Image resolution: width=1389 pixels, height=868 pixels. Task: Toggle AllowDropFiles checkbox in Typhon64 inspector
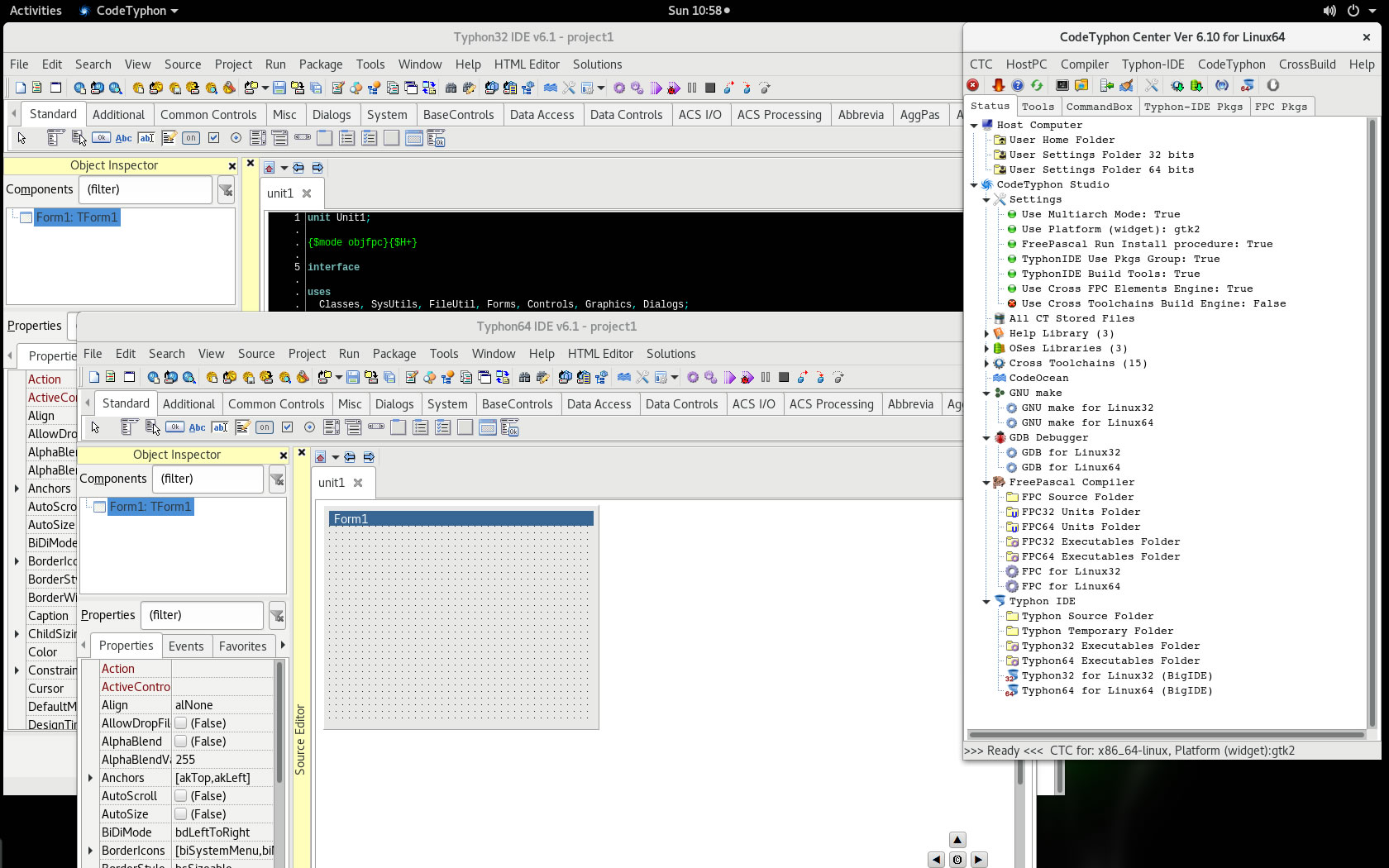click(x=181, y=723)
